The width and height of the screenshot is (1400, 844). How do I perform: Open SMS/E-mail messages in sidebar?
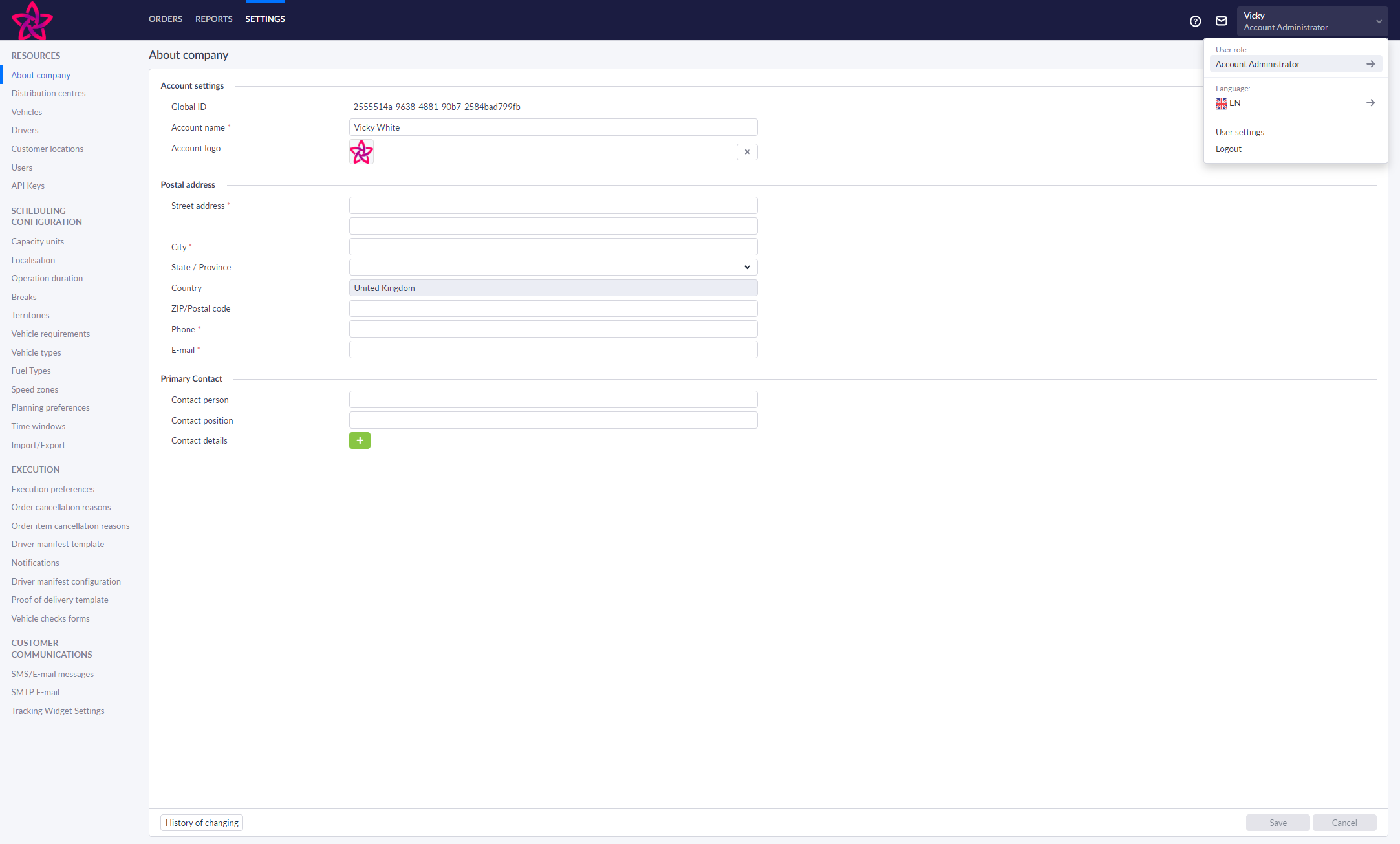click(52, 674)
